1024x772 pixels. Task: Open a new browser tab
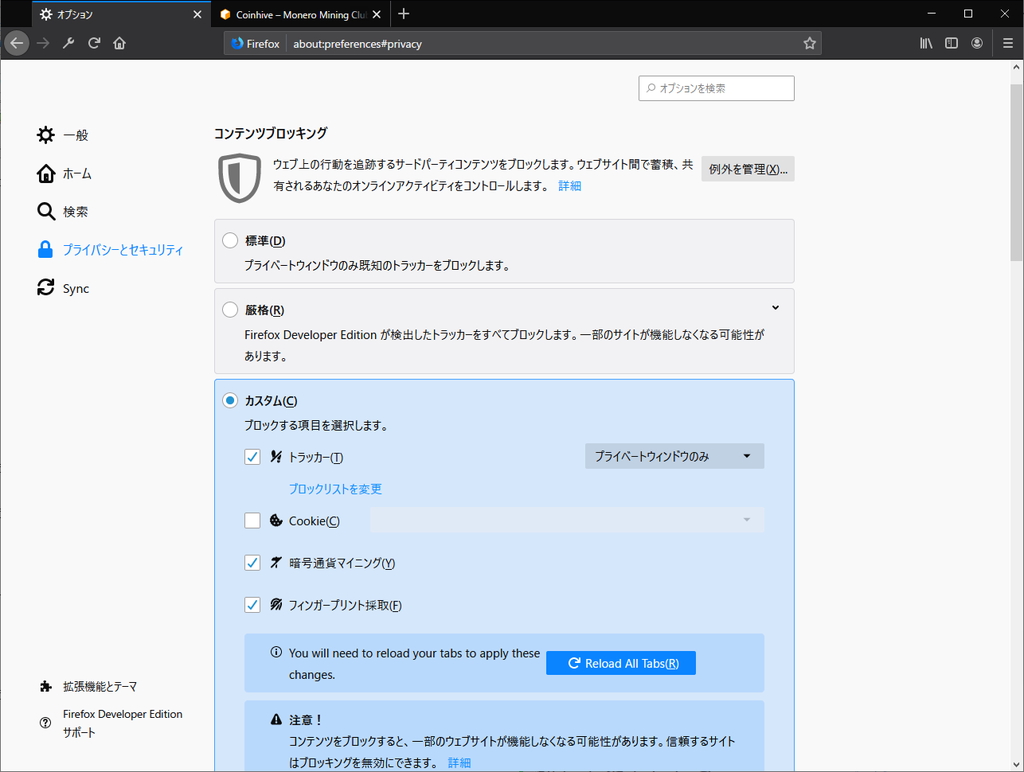403,14
